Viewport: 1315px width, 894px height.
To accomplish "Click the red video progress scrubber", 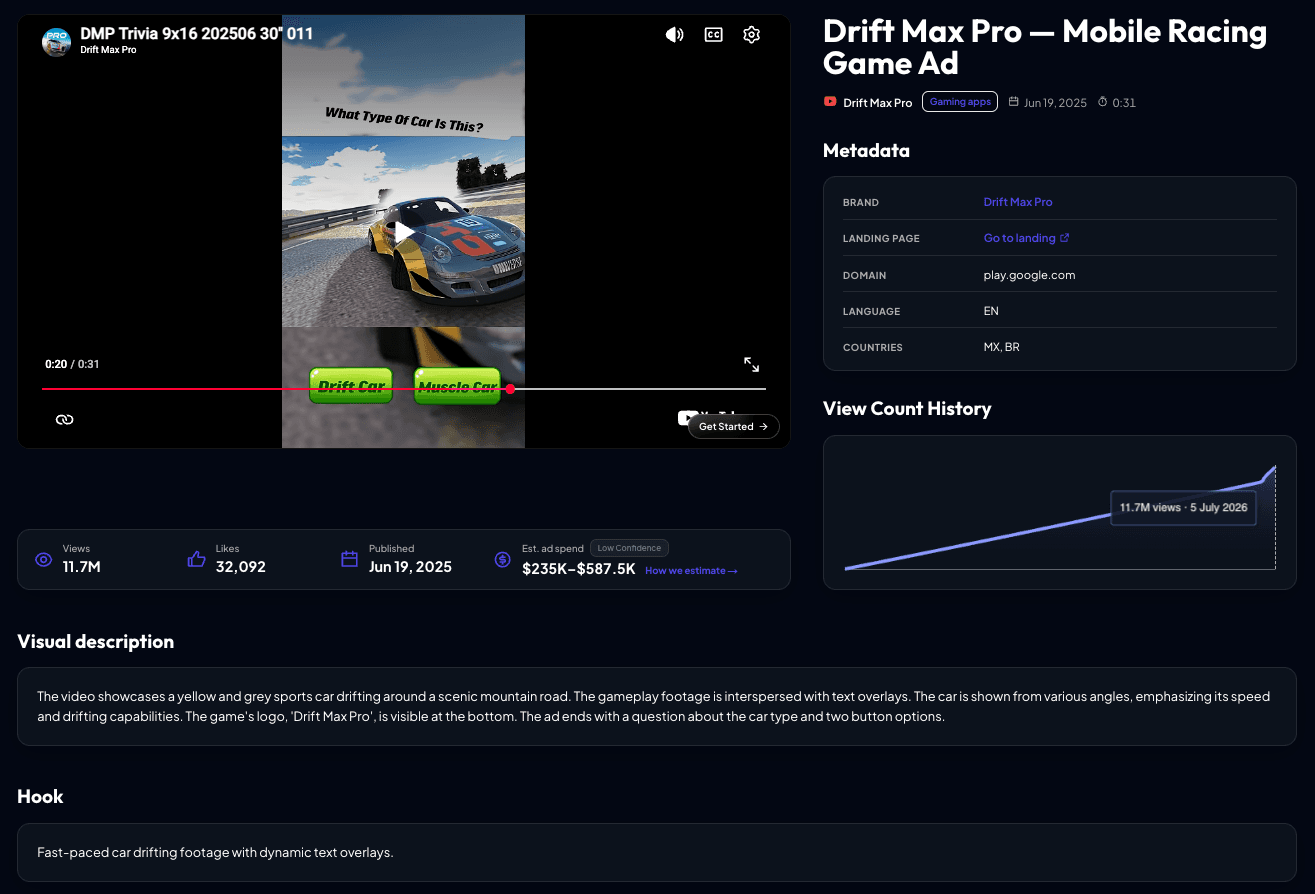I will point(510,389).
